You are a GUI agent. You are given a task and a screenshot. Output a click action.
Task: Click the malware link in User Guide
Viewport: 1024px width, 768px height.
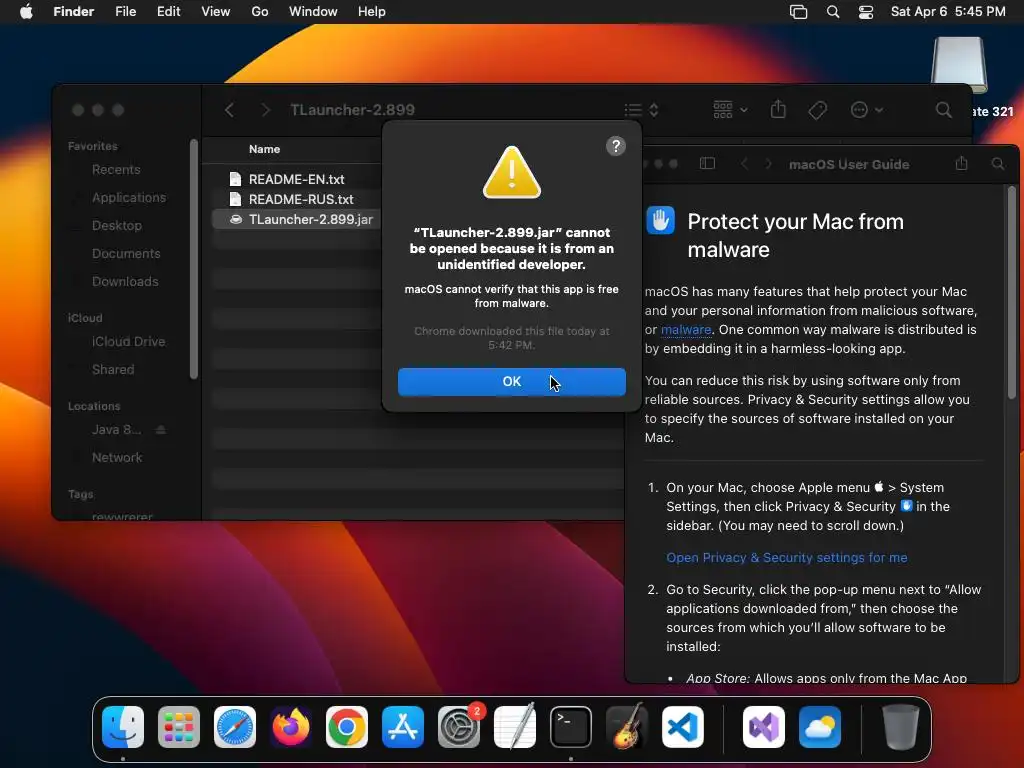[686, 330]
